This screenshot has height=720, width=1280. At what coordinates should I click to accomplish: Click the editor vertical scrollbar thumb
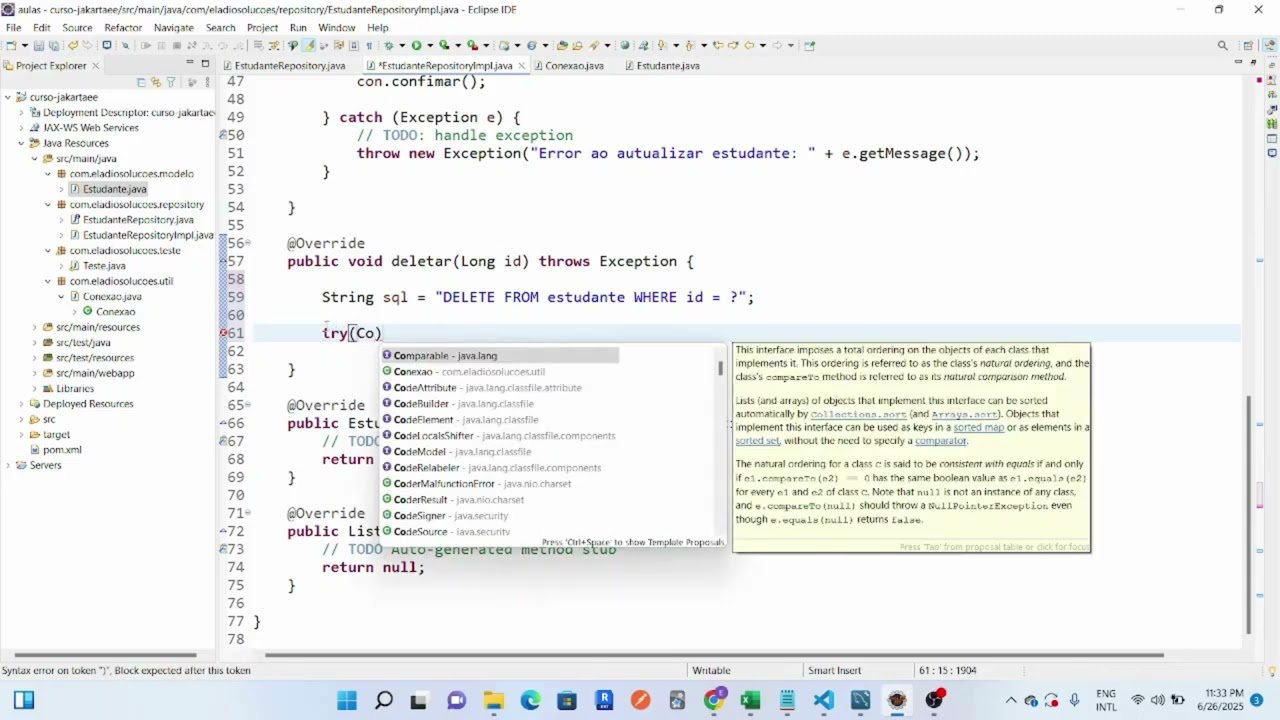point(1248,515)
